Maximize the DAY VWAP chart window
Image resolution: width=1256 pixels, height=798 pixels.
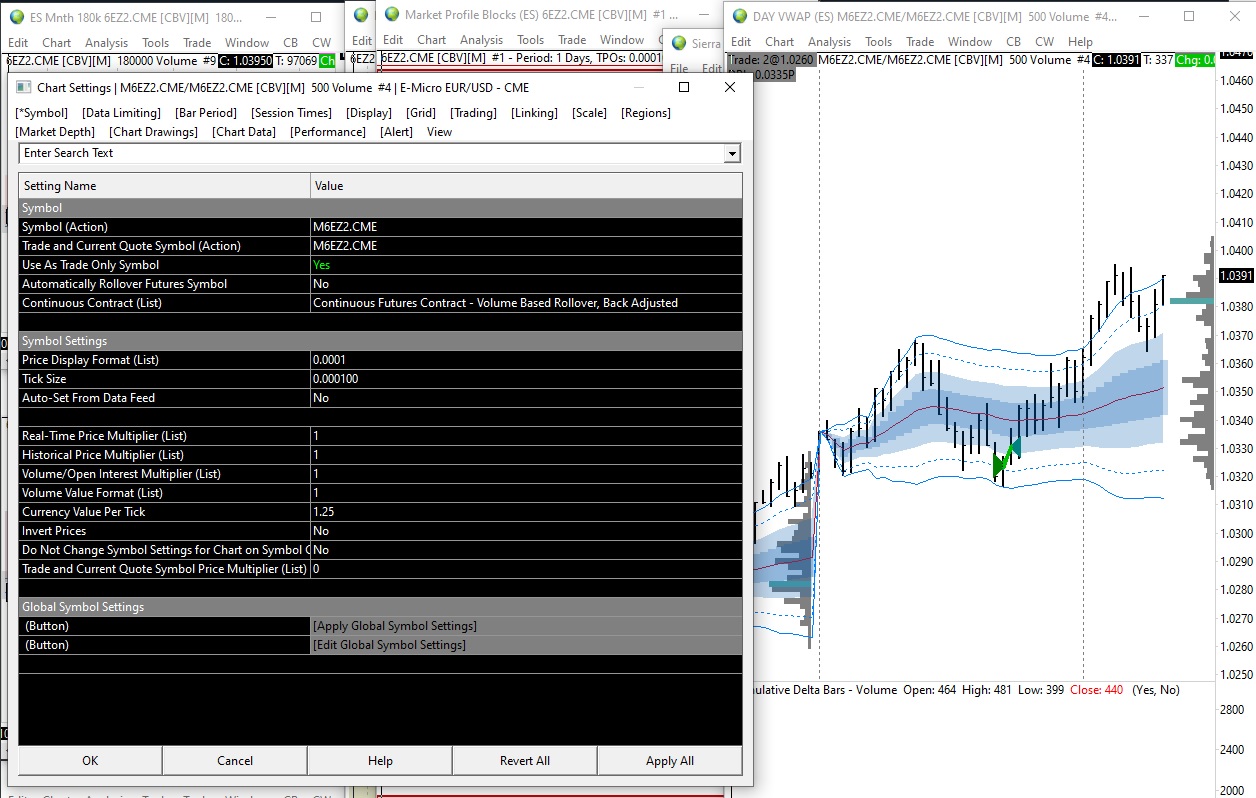click(1189, 16)
